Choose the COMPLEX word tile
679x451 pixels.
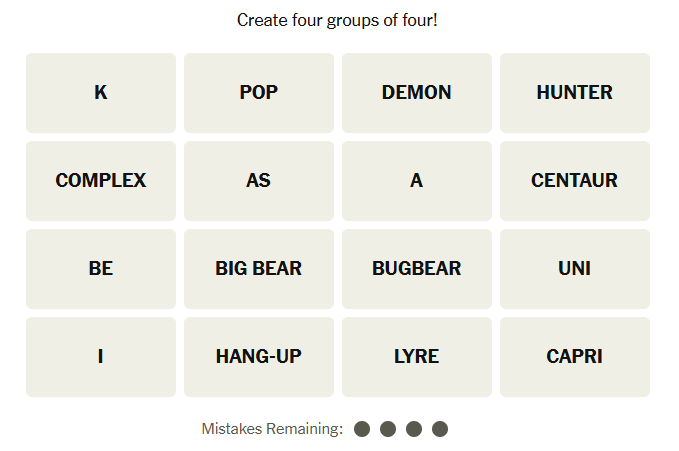coord(101,181)
